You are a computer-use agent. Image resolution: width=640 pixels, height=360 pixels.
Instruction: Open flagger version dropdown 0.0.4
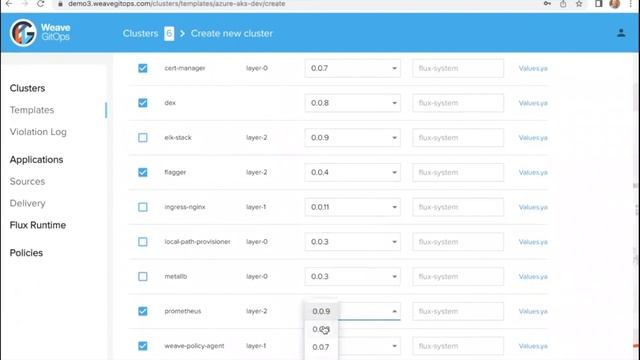(x=352, y=172)
